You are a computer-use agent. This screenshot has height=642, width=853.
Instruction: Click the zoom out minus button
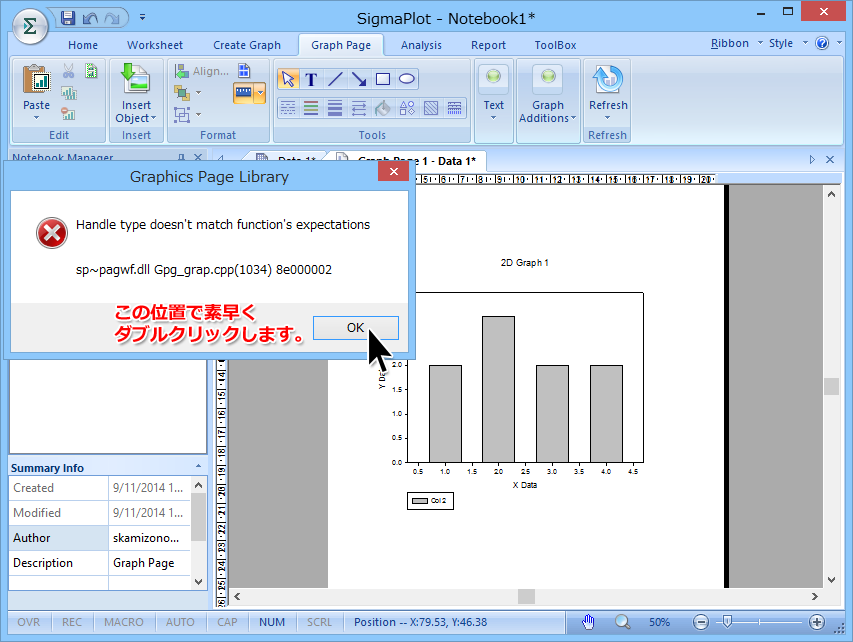pyautogui.click(x=701, y=622)
